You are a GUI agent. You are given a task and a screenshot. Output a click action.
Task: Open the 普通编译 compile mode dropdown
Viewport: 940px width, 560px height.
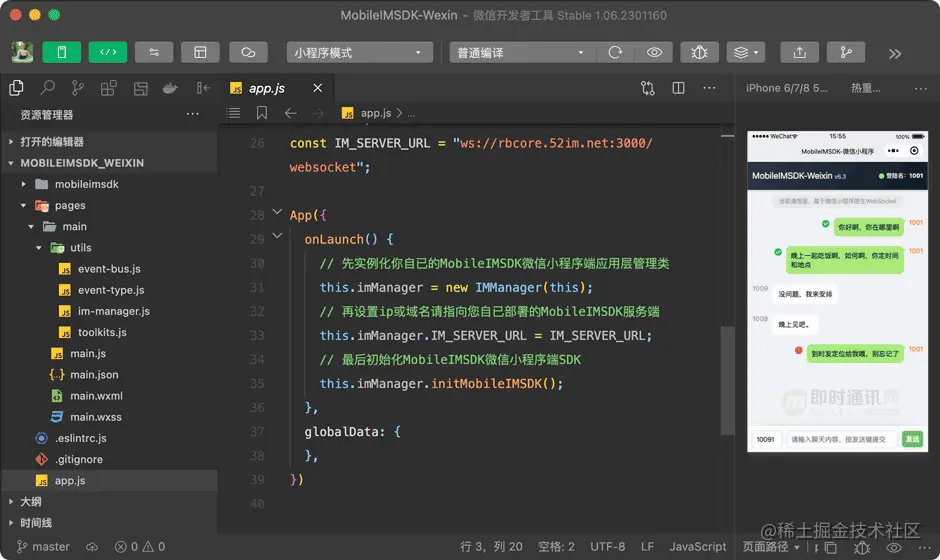click(522, 53)
